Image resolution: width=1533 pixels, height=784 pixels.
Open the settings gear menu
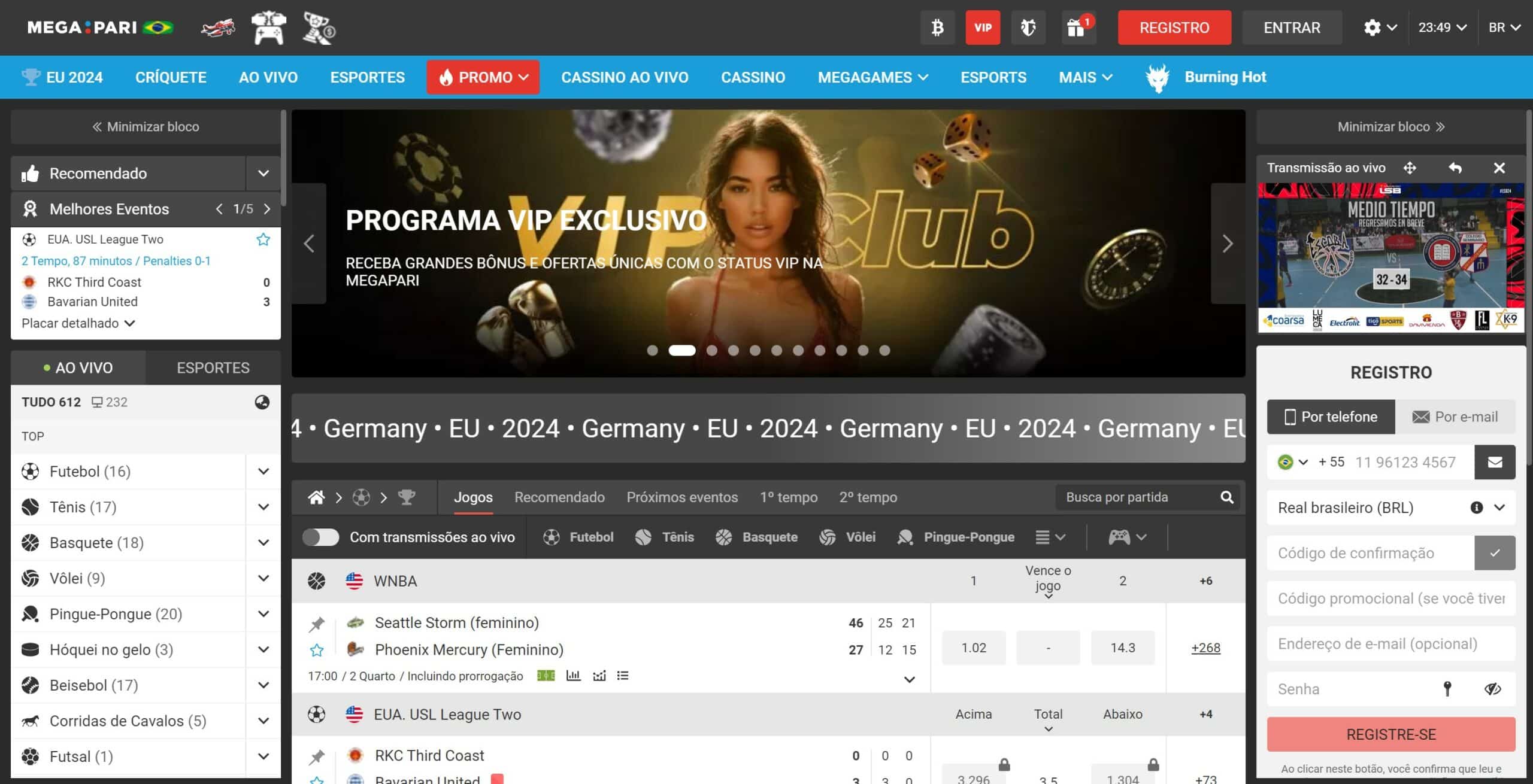coord(1380,28)
